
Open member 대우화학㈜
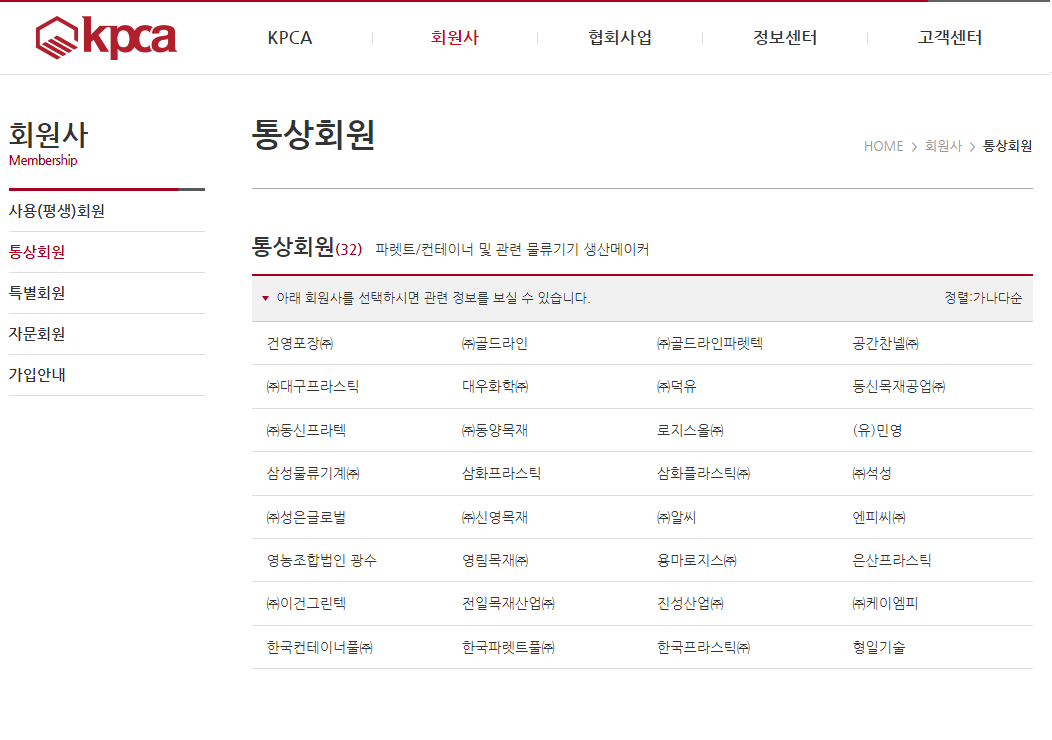tap(495, 386)
